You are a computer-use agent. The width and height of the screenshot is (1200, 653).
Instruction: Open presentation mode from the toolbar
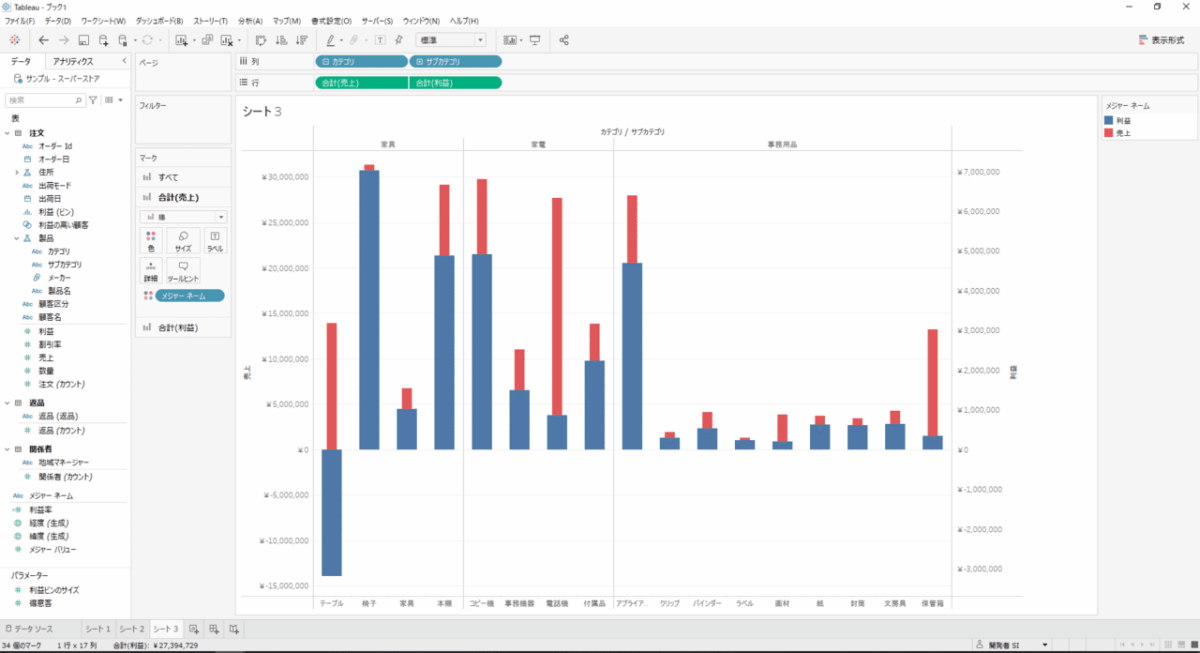535,40
